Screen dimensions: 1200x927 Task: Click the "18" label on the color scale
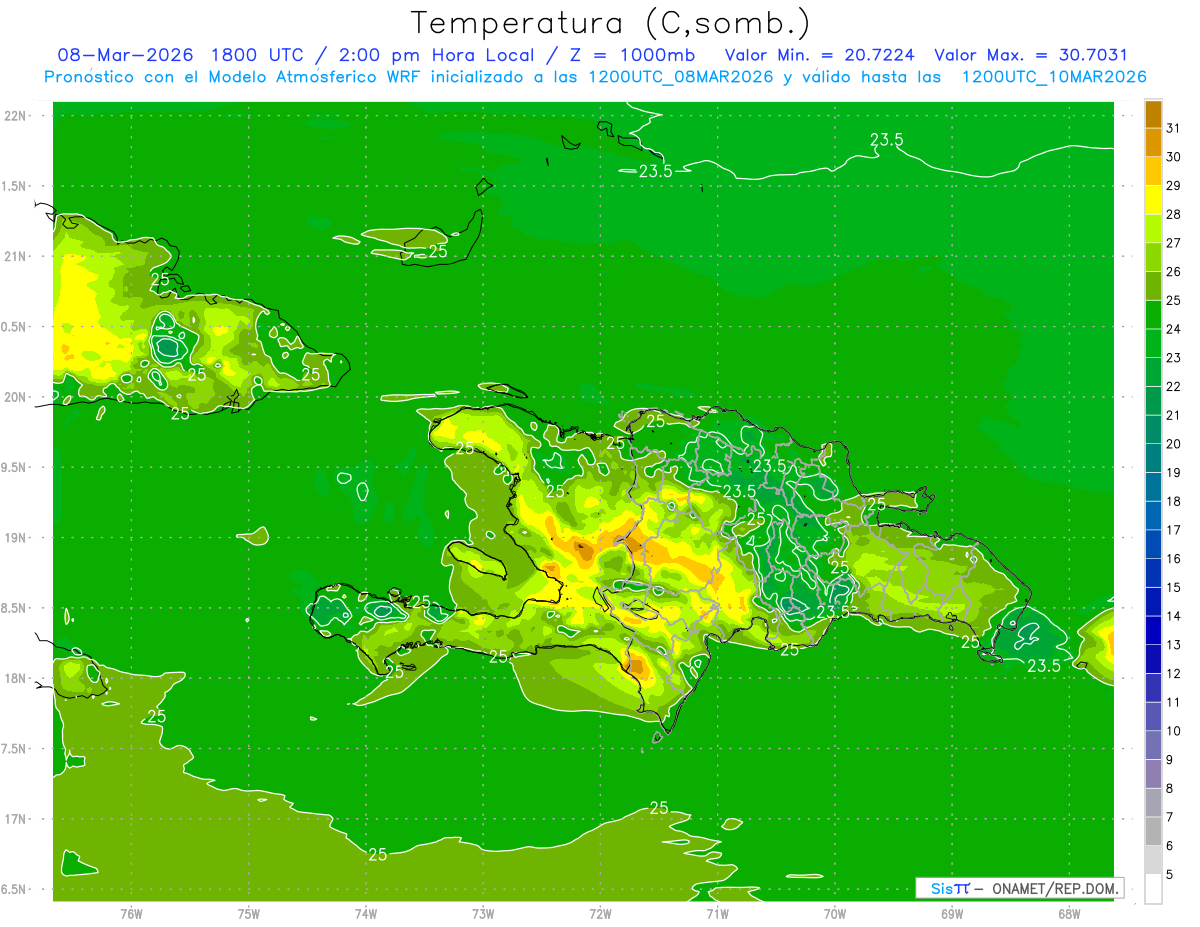[x=1174, y=501]
